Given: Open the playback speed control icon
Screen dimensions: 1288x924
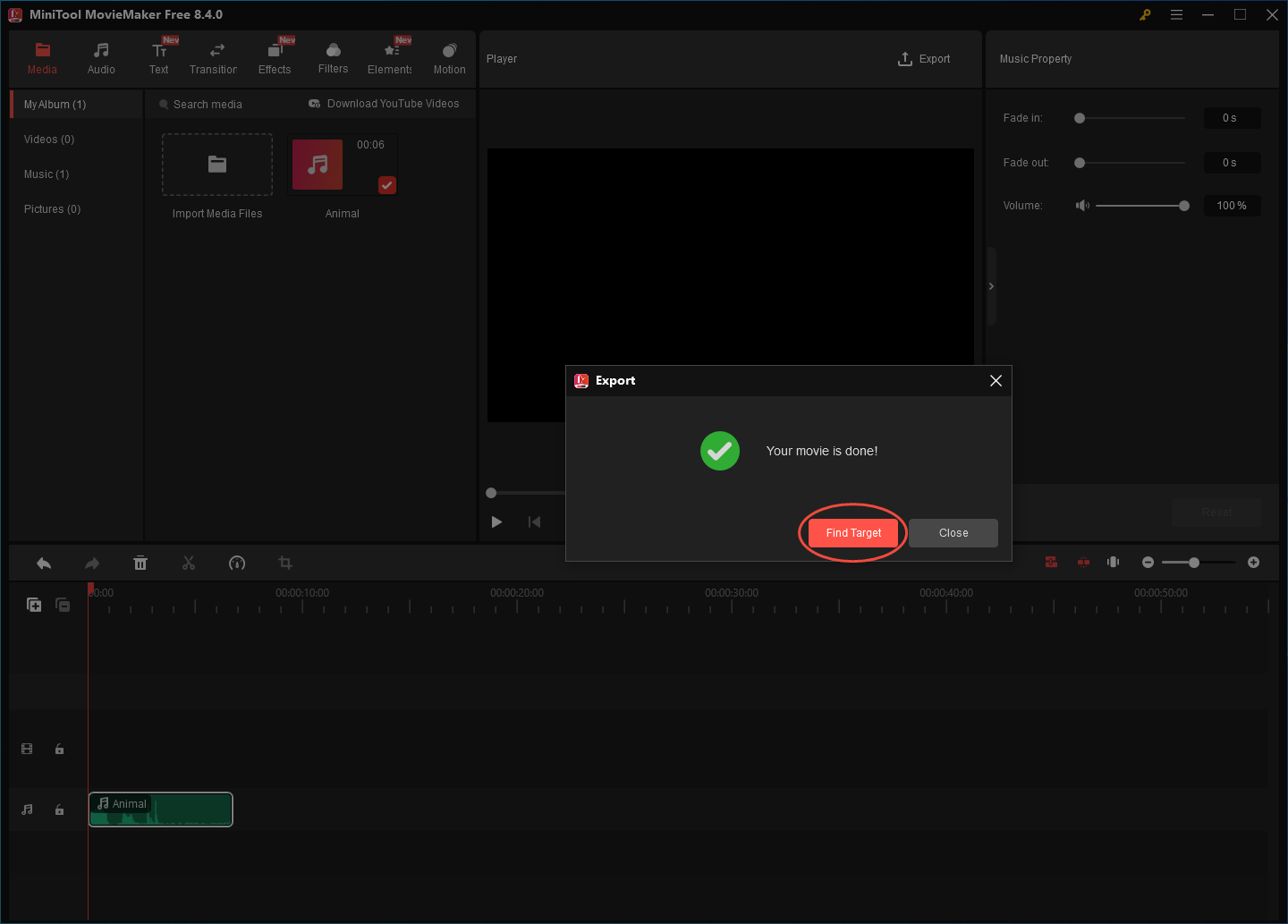Looking at the screenshot, I should 237,563.
